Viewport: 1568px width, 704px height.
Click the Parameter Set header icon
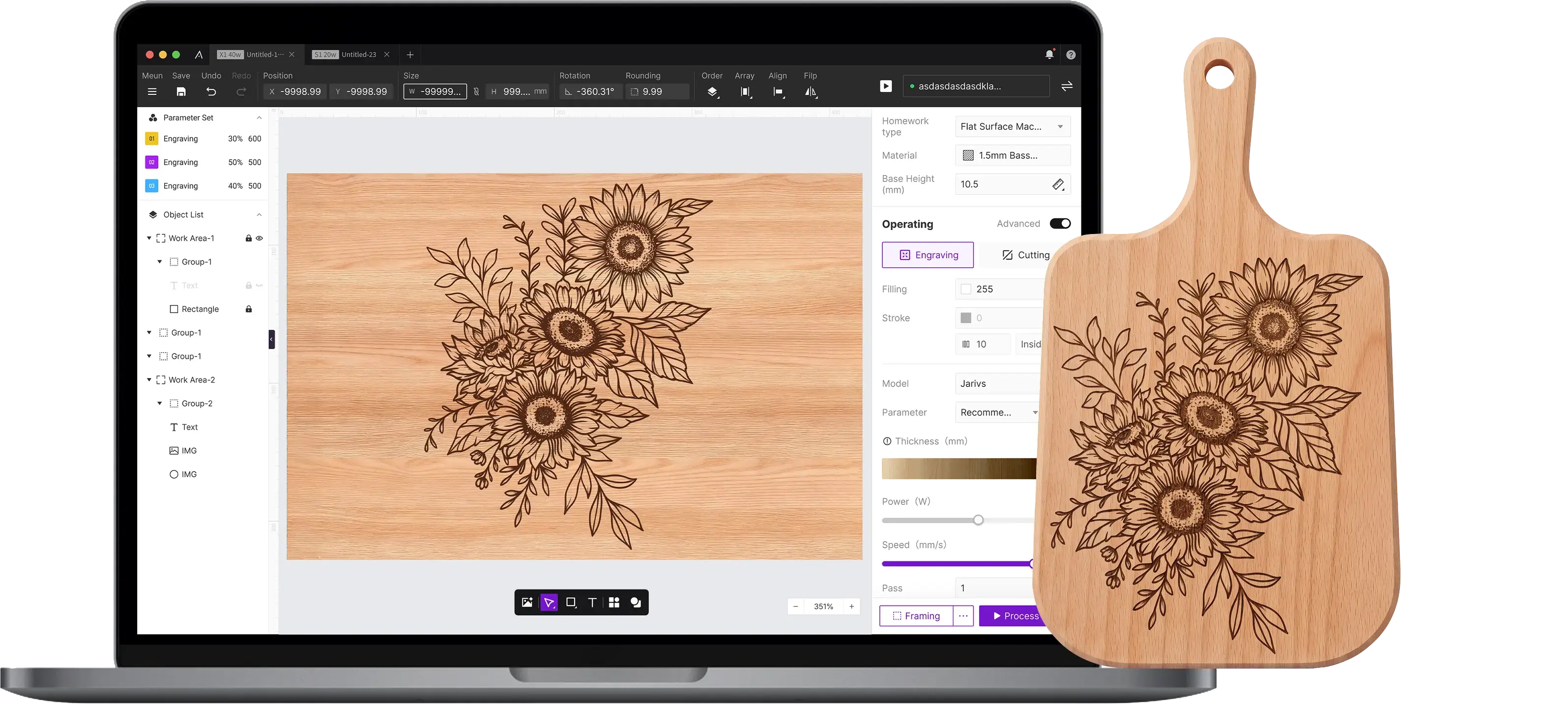153,117
